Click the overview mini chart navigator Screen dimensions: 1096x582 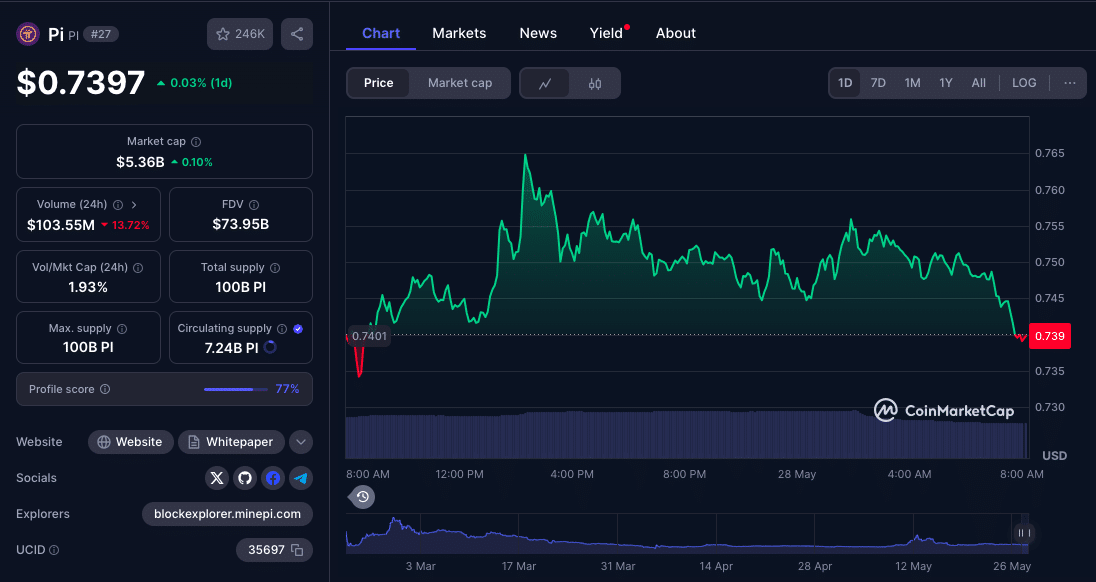[687, 534]
